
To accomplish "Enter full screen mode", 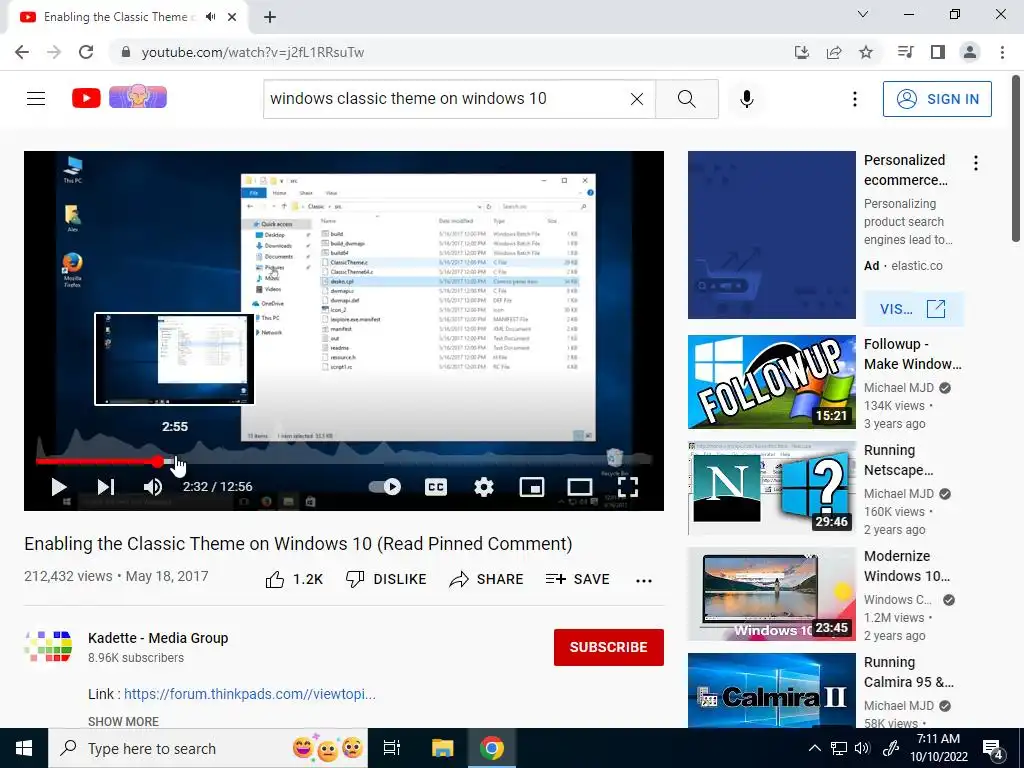I will [x=628, y=487].
